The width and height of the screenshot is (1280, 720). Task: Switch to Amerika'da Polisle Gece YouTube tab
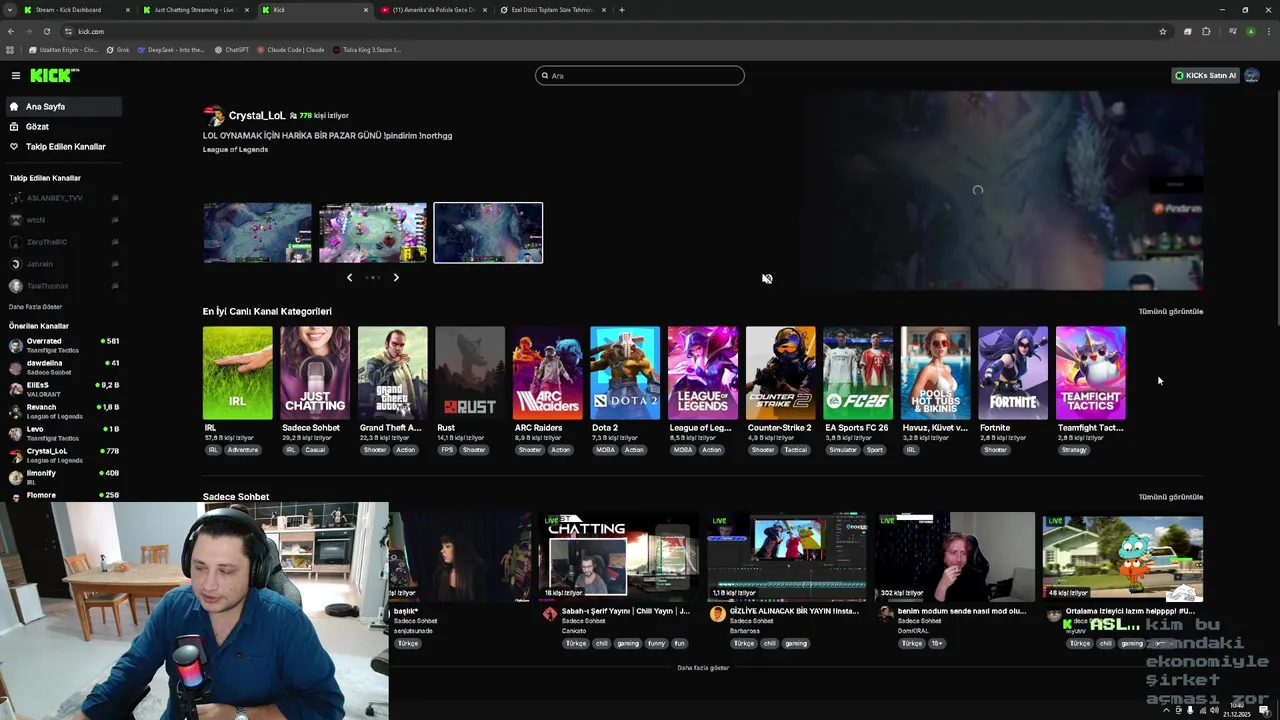tap(432, 10)
